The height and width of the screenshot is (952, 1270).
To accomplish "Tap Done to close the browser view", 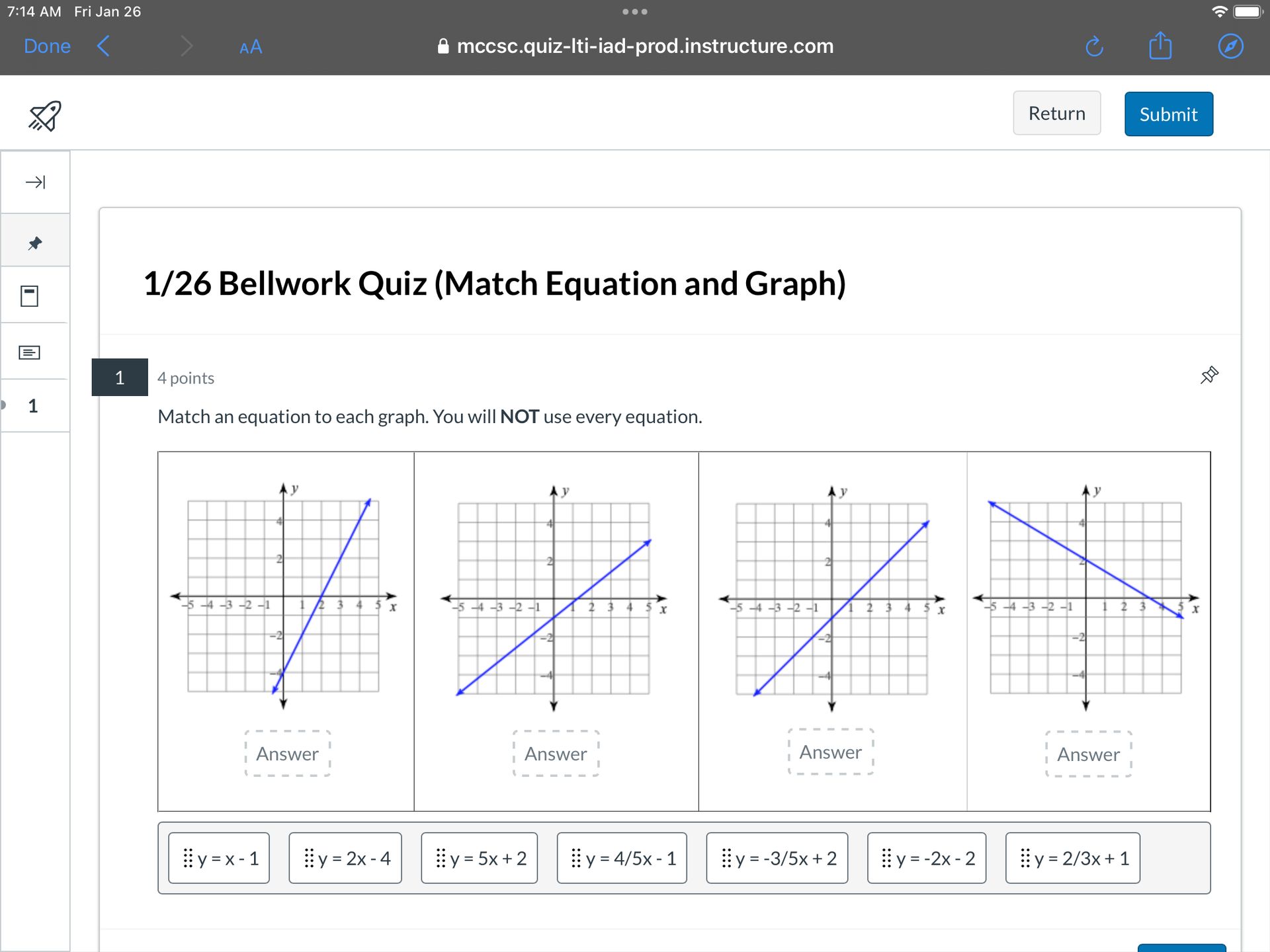I will (47, 46).
